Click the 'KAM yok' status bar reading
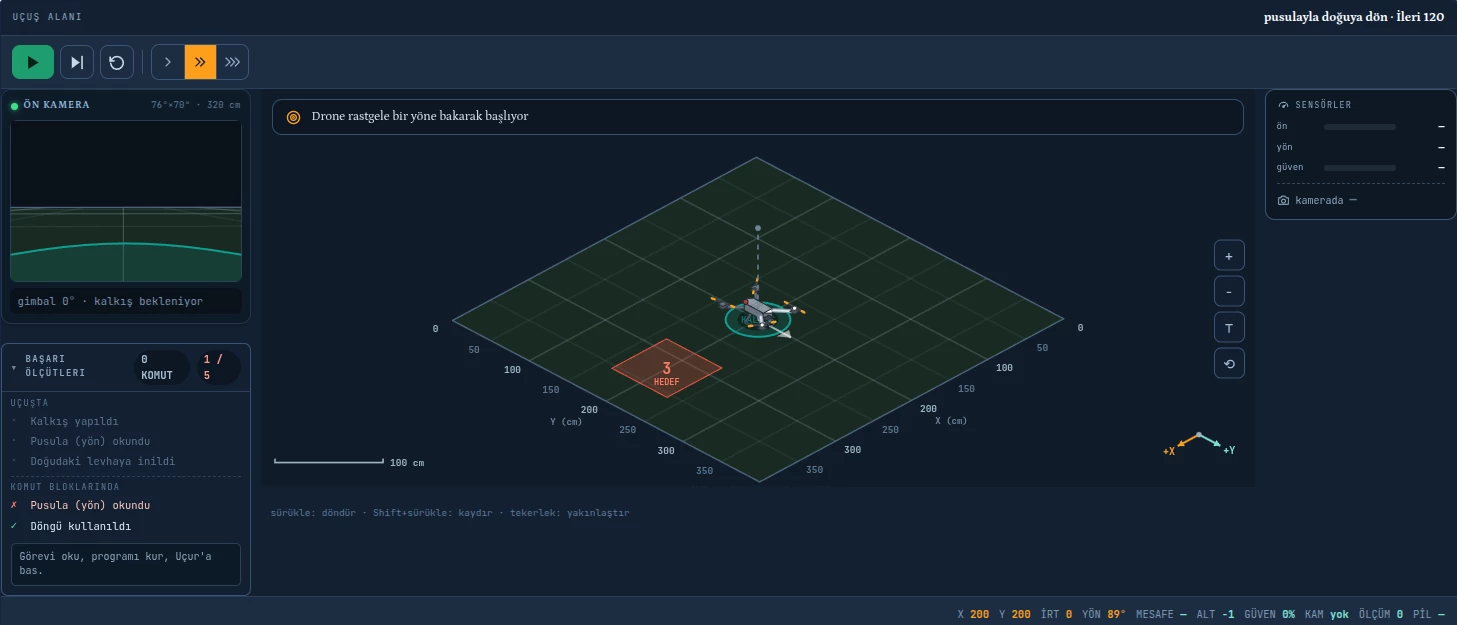The width and height of the screenshot is (1457, 625). coord(1327,614)
